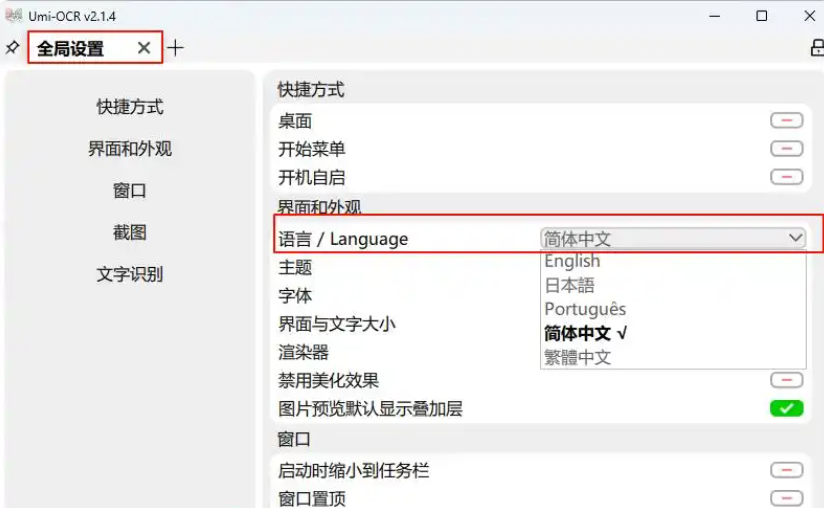Click the 窗口 section heading in content
The image size is (824, 508).
[x=294, y=439]
